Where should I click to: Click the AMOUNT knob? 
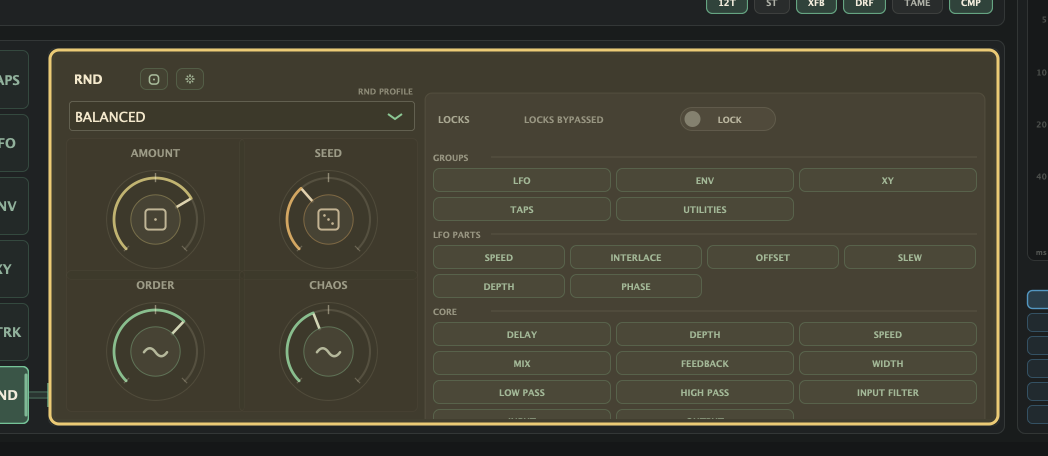click(x=156, y=219)
